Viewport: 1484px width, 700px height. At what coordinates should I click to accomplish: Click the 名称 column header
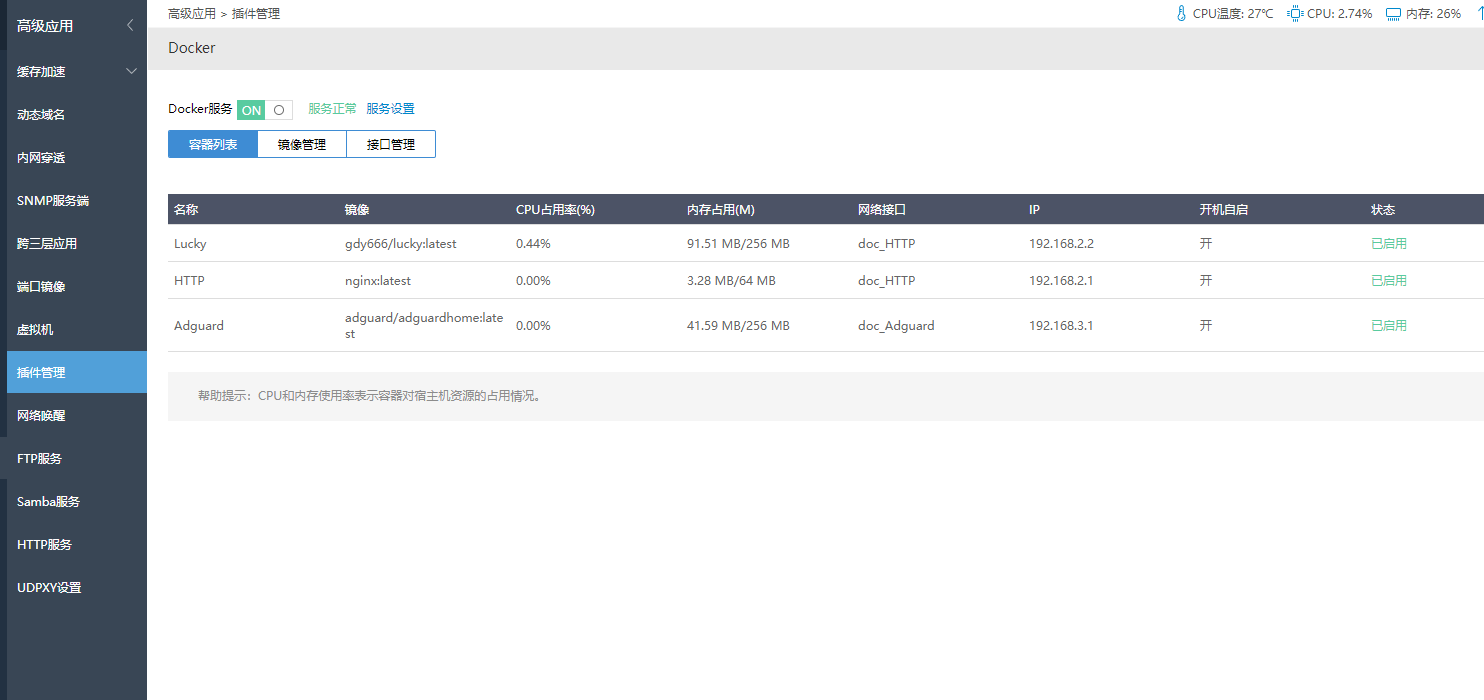click(186, 210)
